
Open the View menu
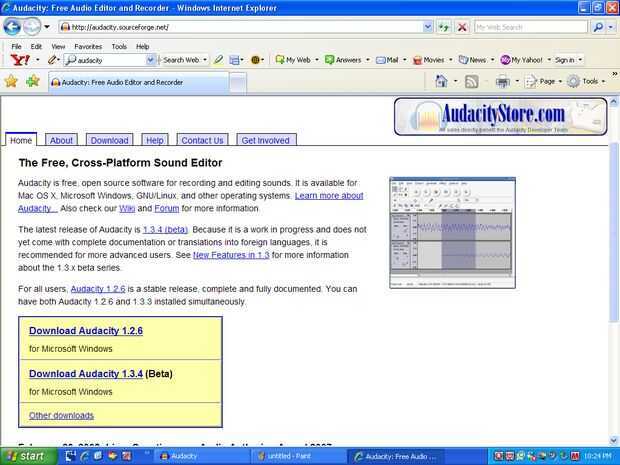[x=58, y=46]
